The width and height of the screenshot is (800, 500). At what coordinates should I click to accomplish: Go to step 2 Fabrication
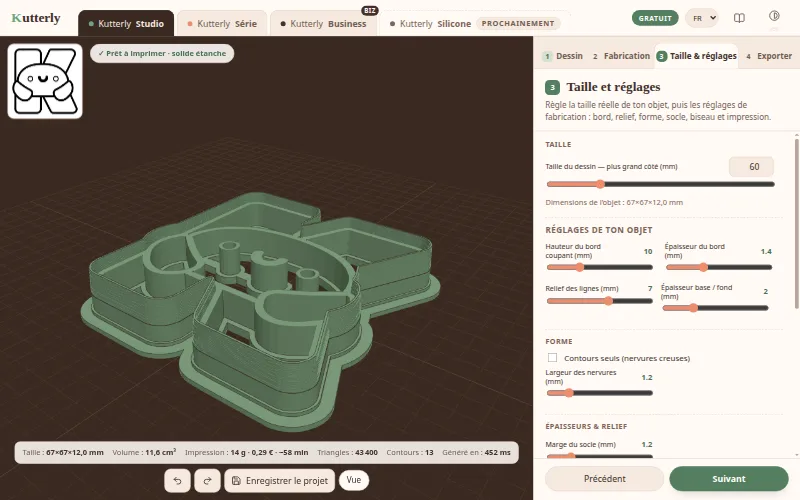[x=620, y=56]
